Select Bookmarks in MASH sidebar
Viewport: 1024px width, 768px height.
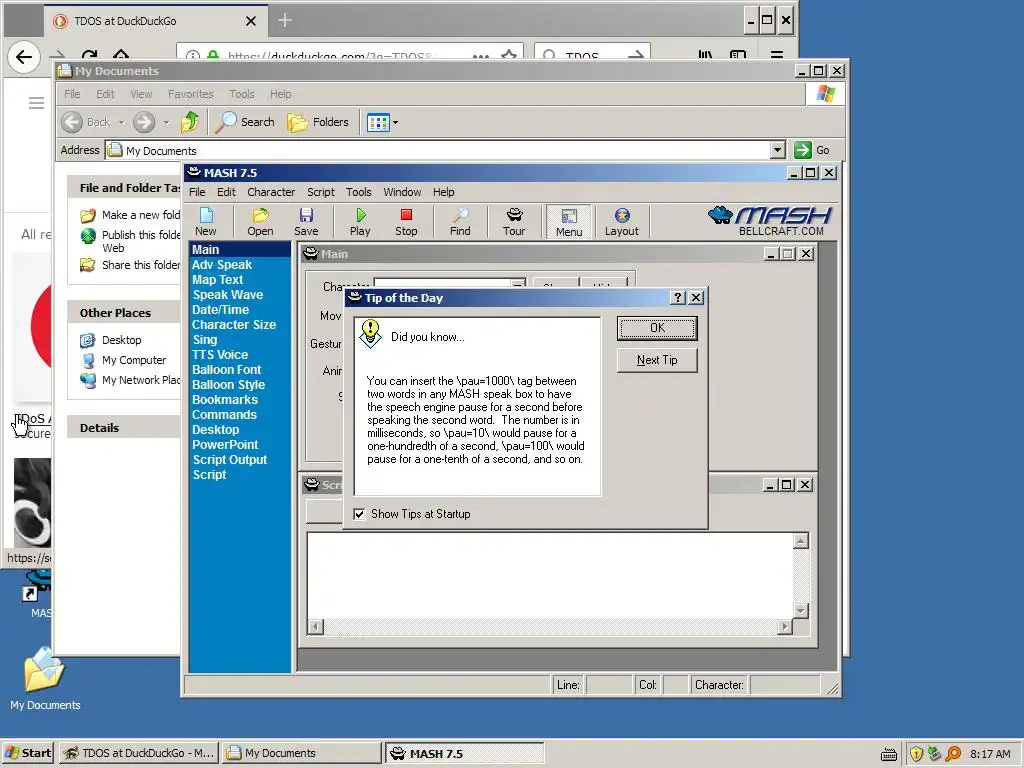pos(225,400)
